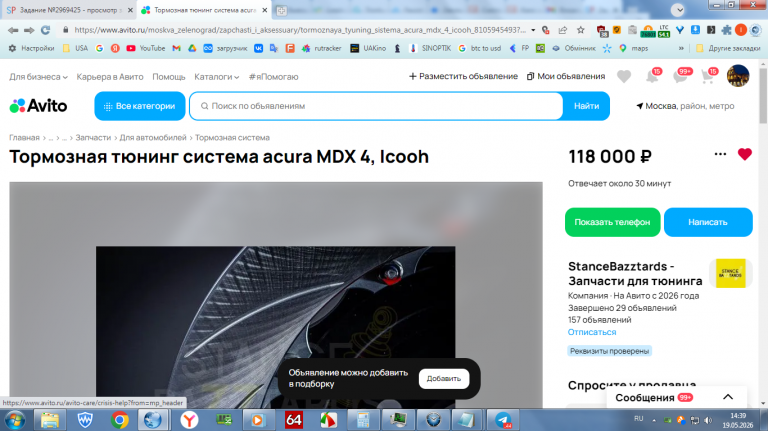Viewport: 768px width, 431px height.
Task: Open the maps bookmark
Action: pos(633,48)
